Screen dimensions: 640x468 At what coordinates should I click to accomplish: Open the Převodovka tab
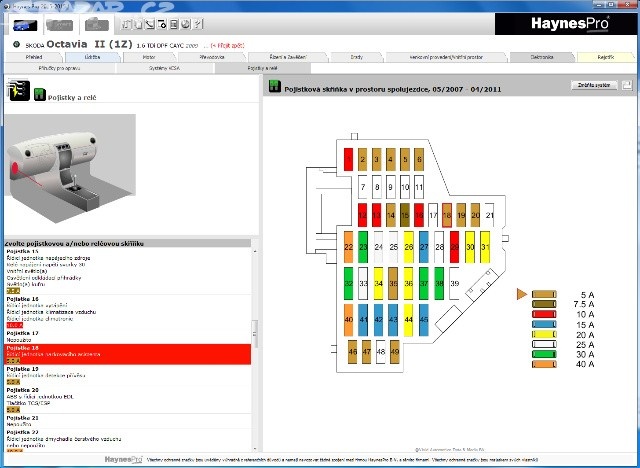coord(212,57)
